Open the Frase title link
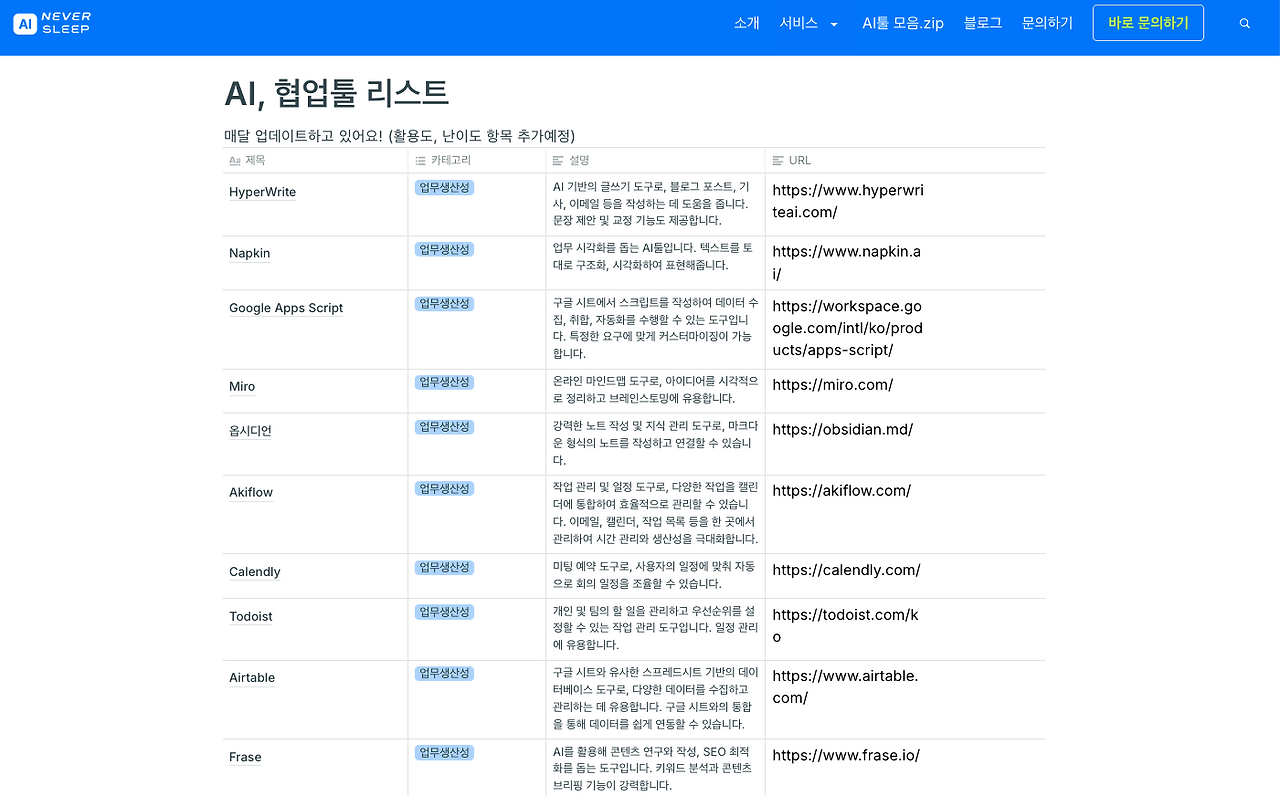1280x796 pixels. point(245,757)
